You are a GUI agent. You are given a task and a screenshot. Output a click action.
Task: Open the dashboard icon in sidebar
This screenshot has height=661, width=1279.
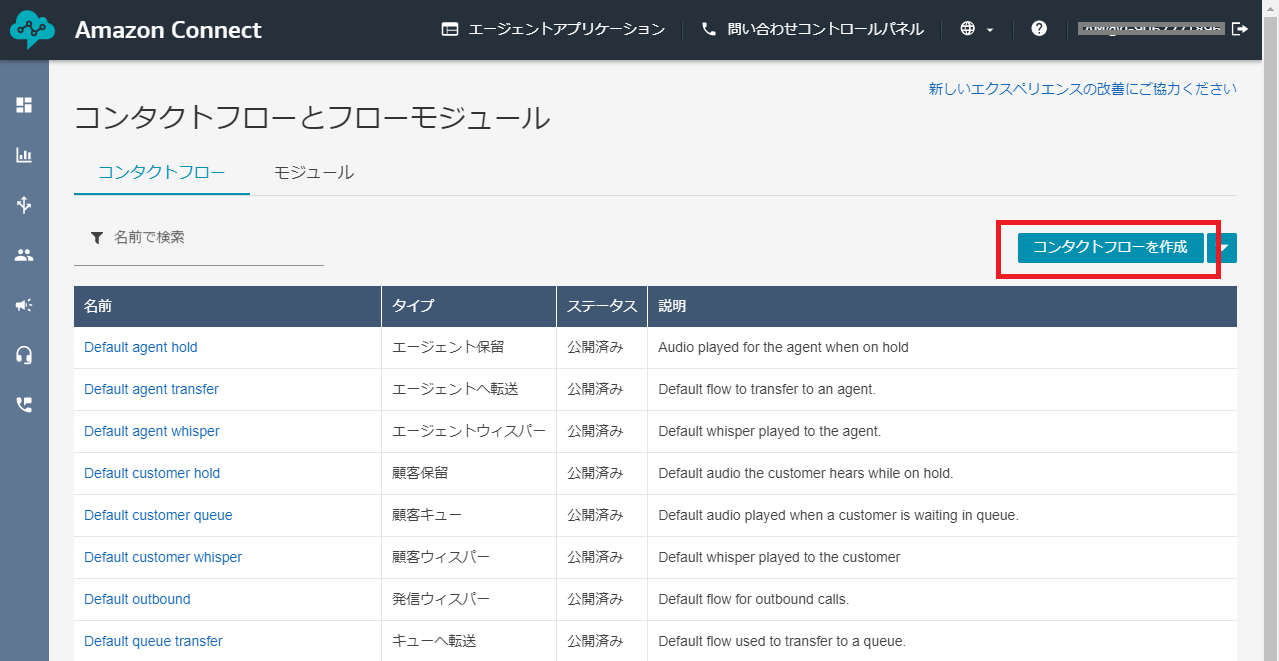point(24,105)
